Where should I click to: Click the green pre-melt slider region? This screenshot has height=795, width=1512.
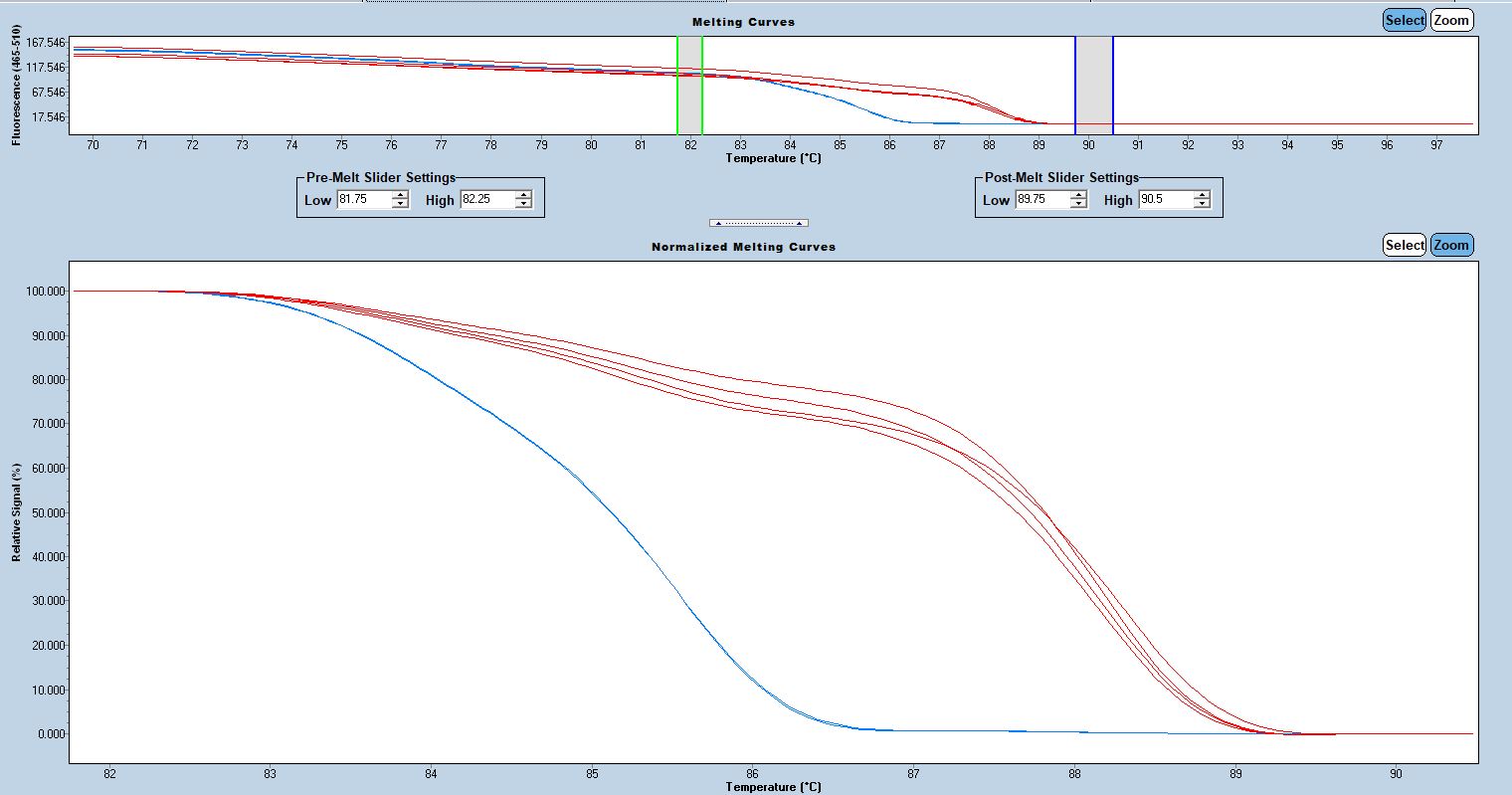tap(689, 85)
